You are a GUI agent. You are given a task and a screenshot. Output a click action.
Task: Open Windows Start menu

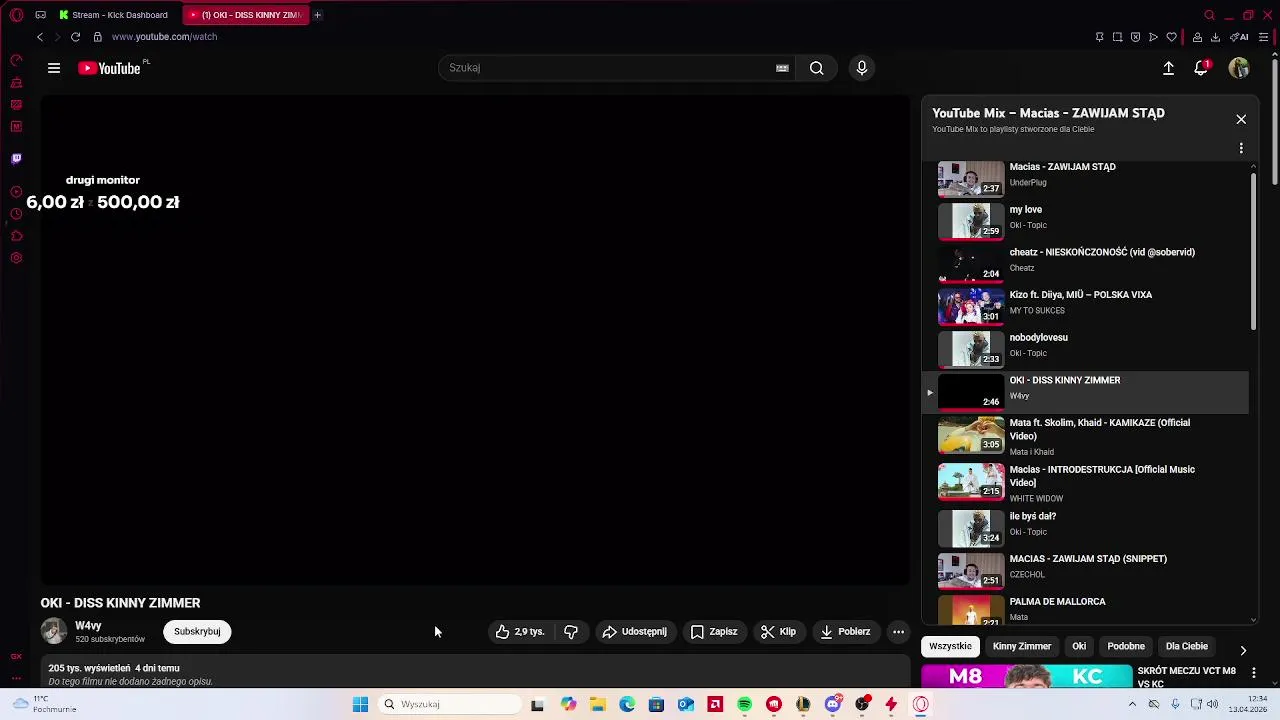click(x=360, y=705)
